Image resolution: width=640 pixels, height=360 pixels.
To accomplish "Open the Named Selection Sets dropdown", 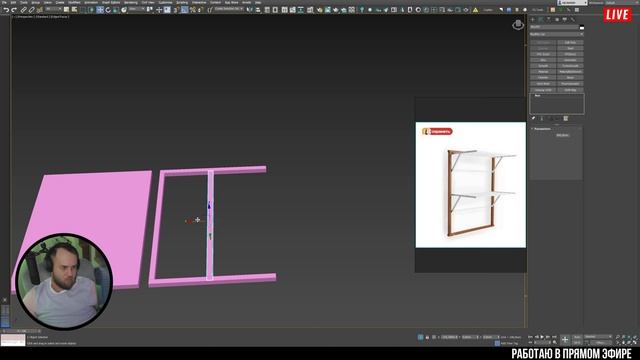I will 229,9.
